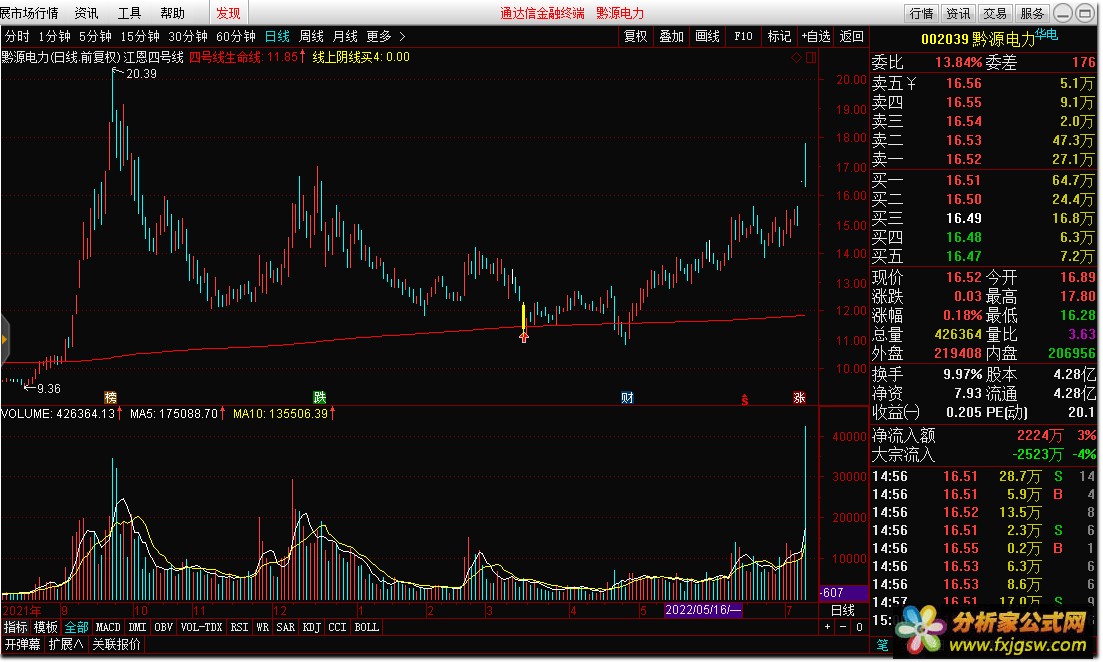Image resolution: width=1103 pixels, height=662 pixels.
Task: Switch indicator to BOLL
Action: click(366, 627)
